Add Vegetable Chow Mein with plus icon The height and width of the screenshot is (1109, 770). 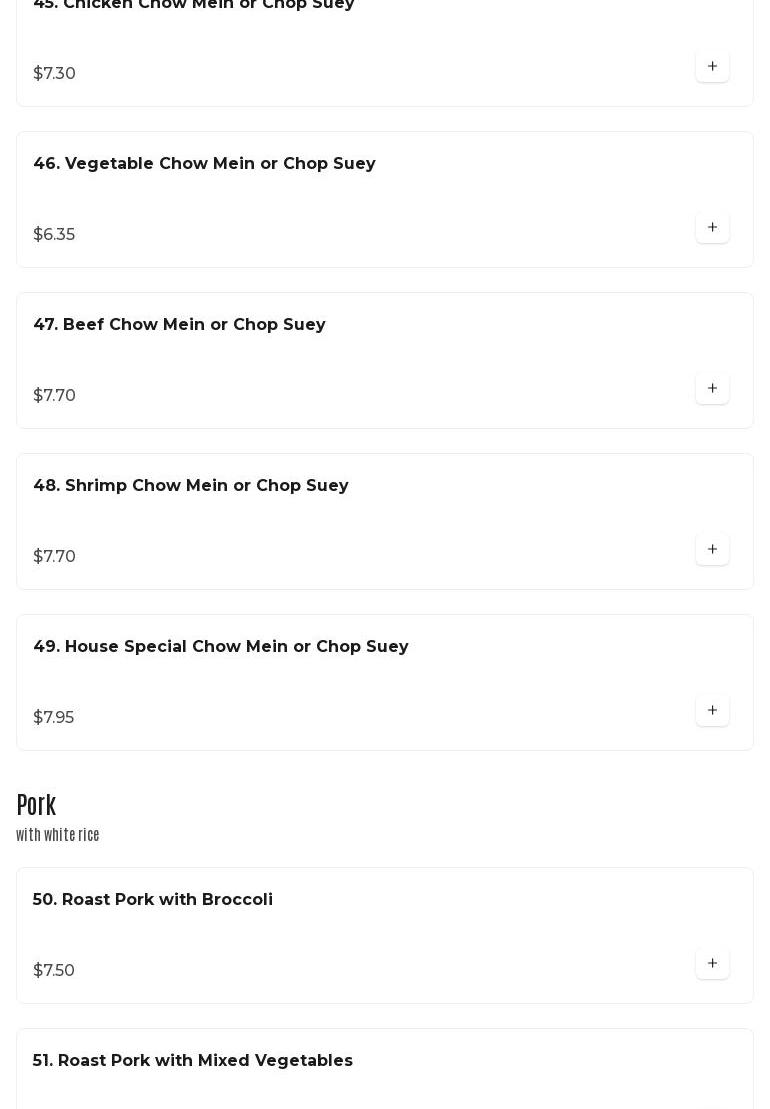(712, 227)
